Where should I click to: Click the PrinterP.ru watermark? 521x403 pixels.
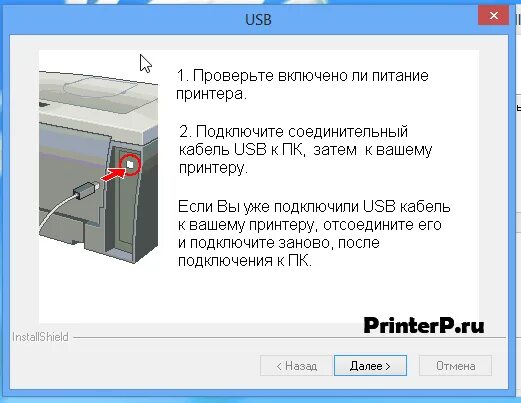pos(424,325)
